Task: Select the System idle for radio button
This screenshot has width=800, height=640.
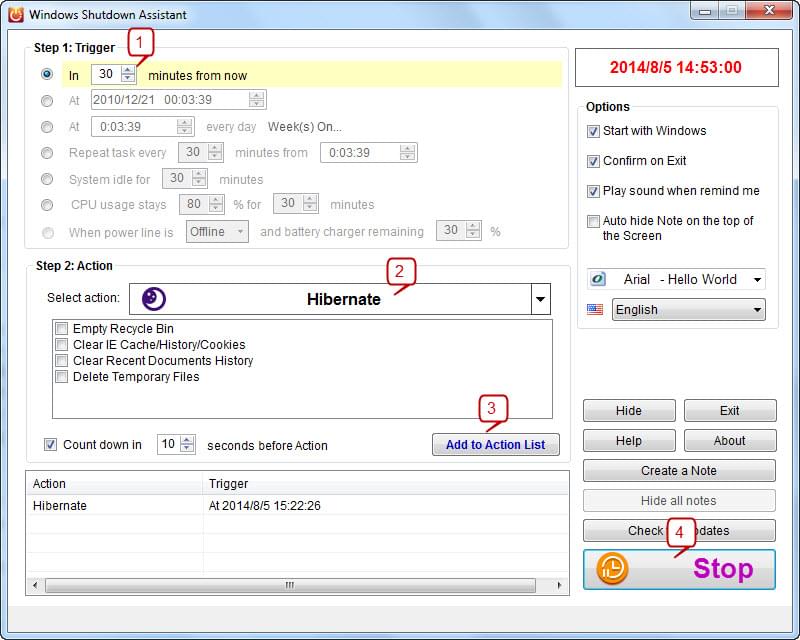Action: tap(47, 180)
